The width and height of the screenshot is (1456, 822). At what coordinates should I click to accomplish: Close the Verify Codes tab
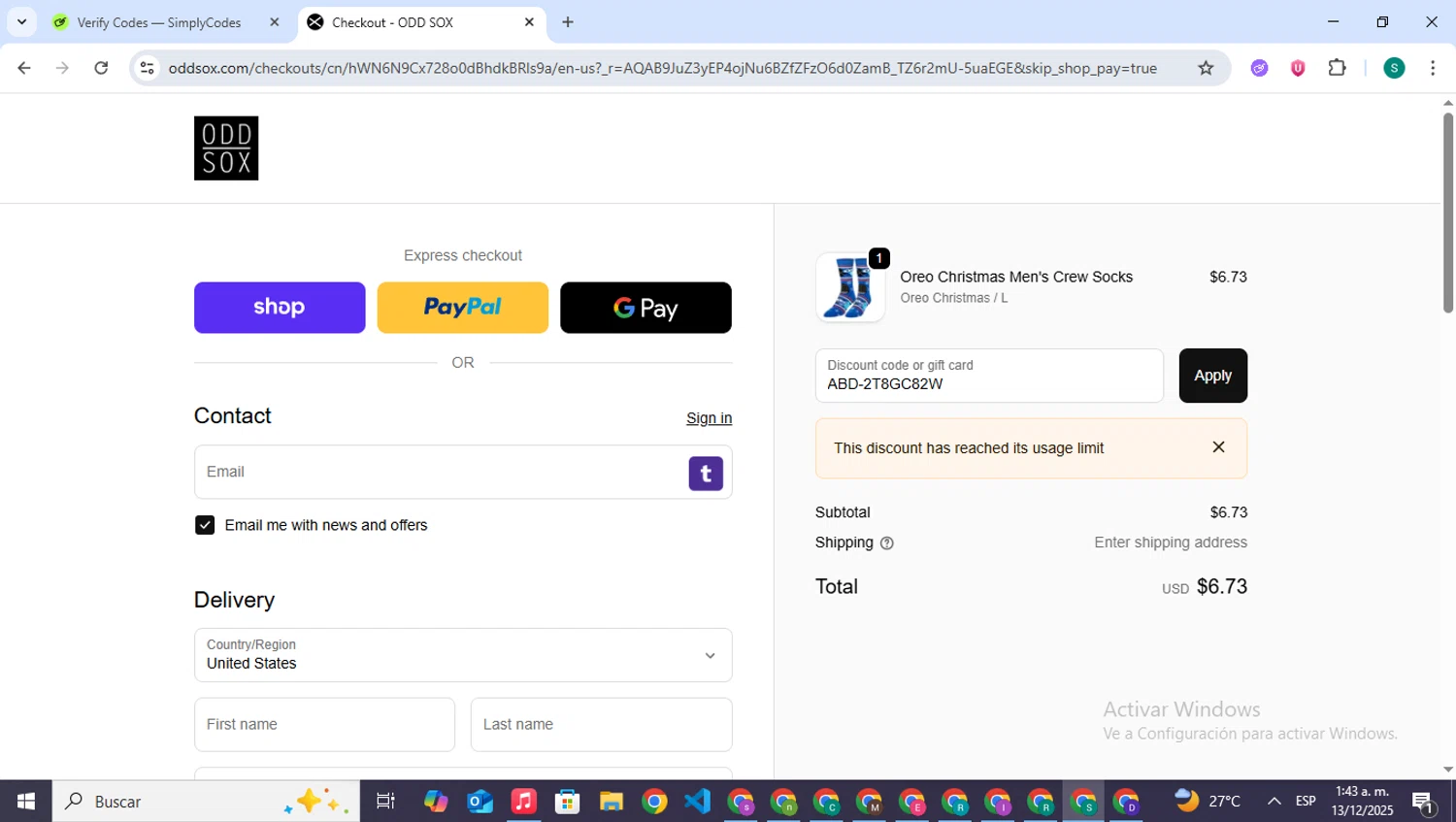275,22
